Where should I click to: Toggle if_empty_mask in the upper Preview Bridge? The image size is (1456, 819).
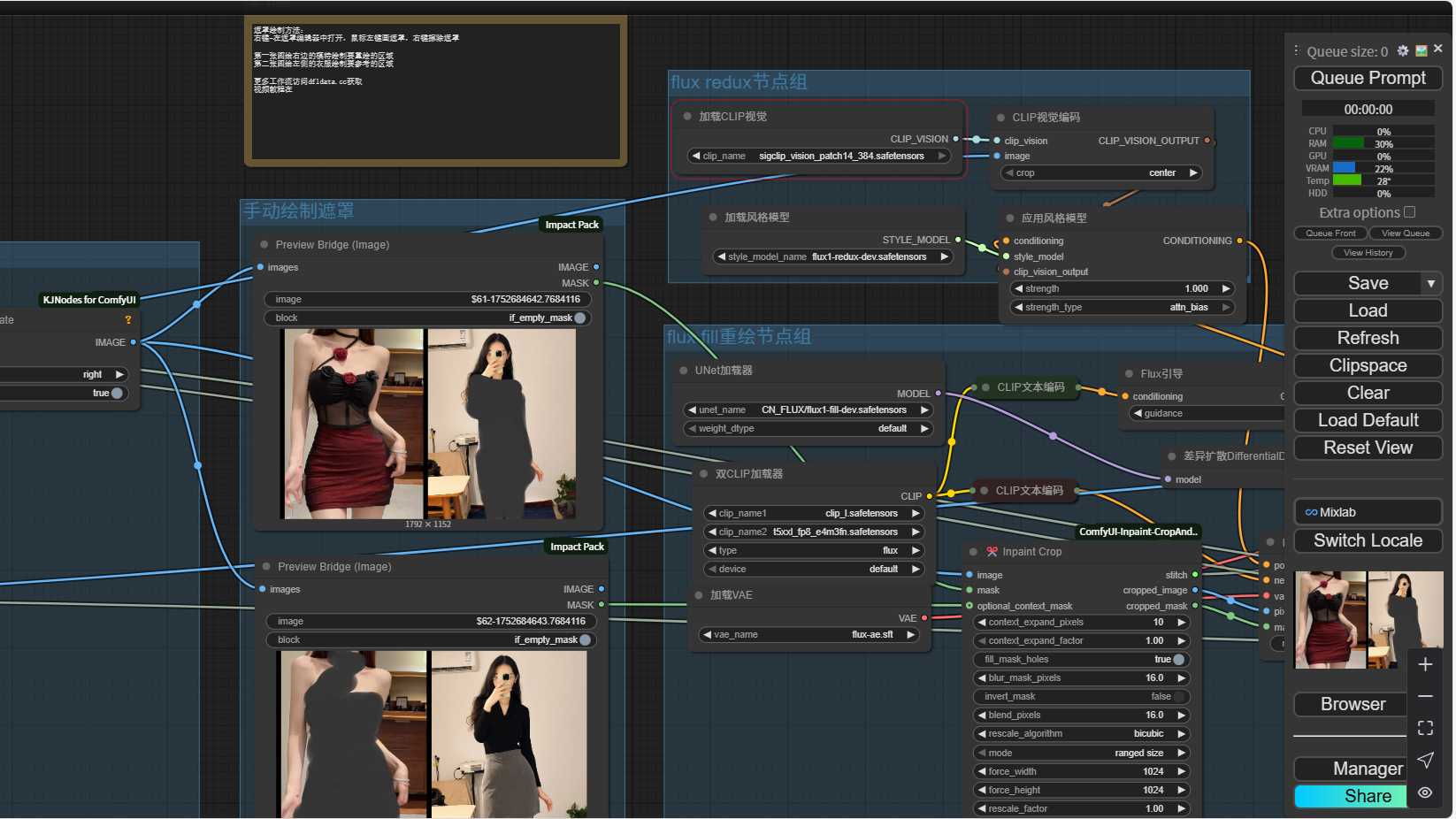click(x=579, y=318)
